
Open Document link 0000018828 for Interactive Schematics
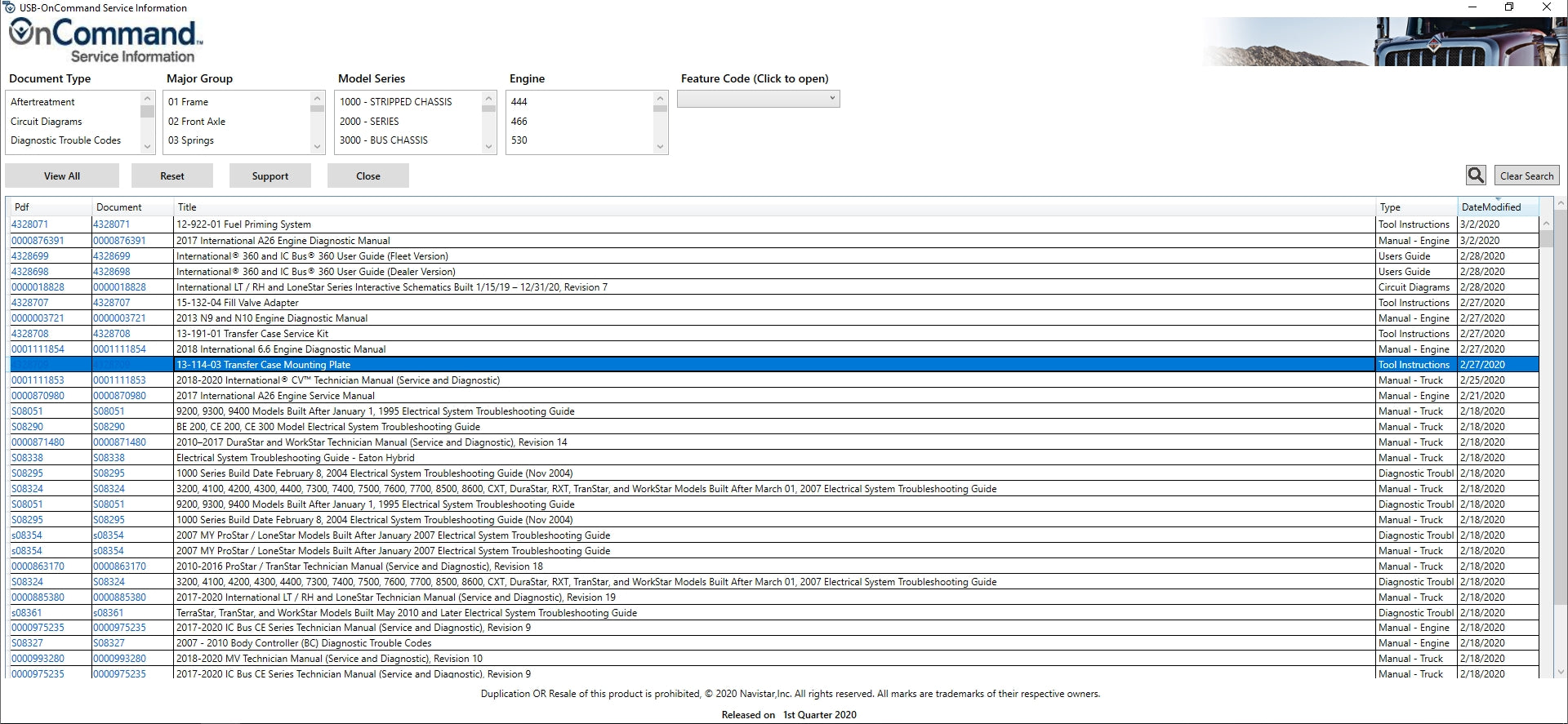[119, 287]
